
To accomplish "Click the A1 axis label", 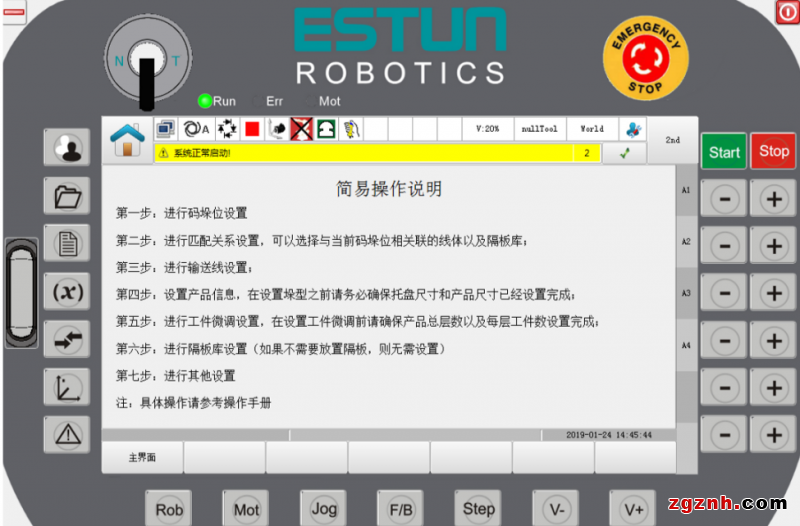I will [686, 190].
